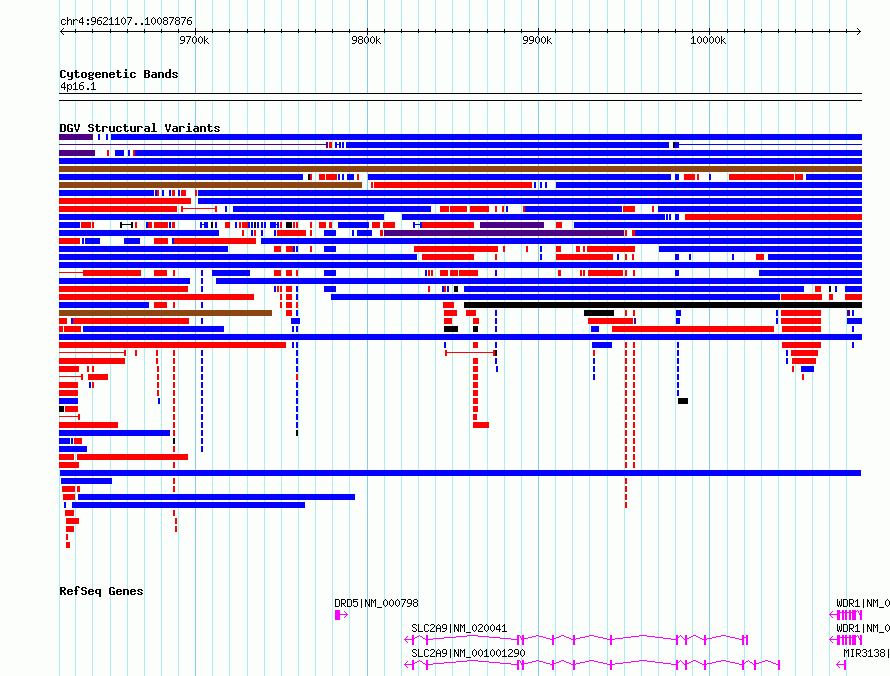Select the full-width brown structural variant bar
Screen dimensions: 890x676
(460, 169)
